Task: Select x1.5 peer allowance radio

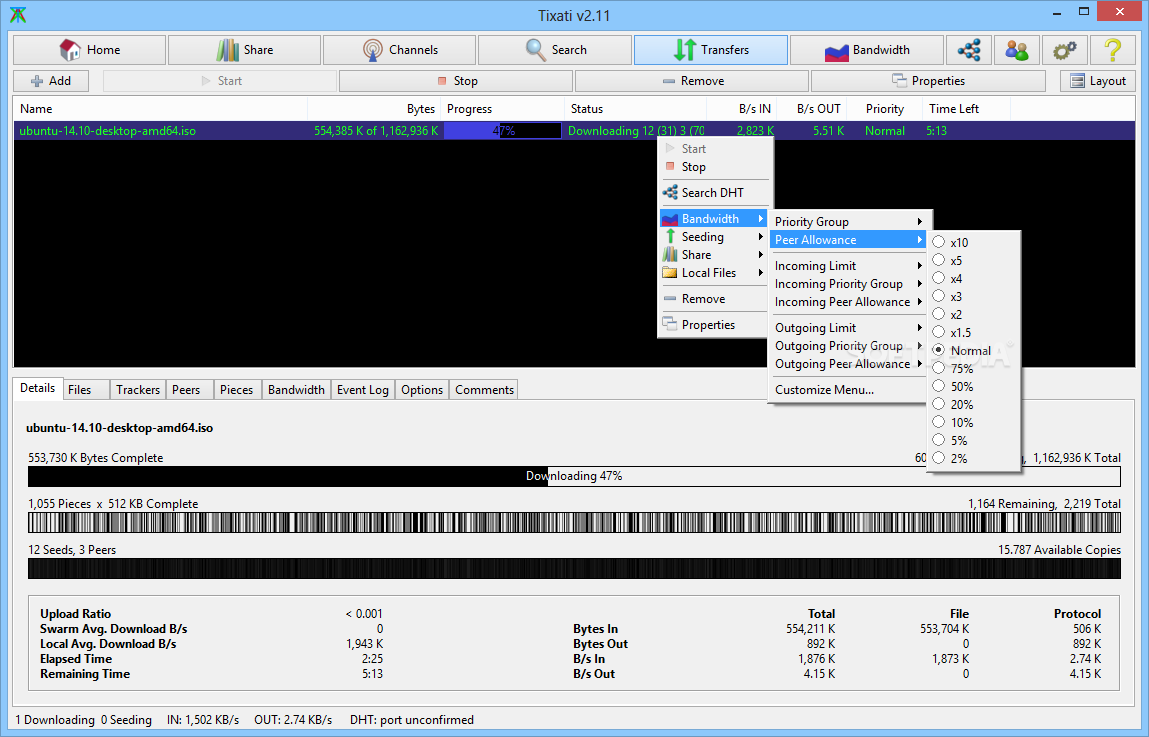Action: click(938, 332)
